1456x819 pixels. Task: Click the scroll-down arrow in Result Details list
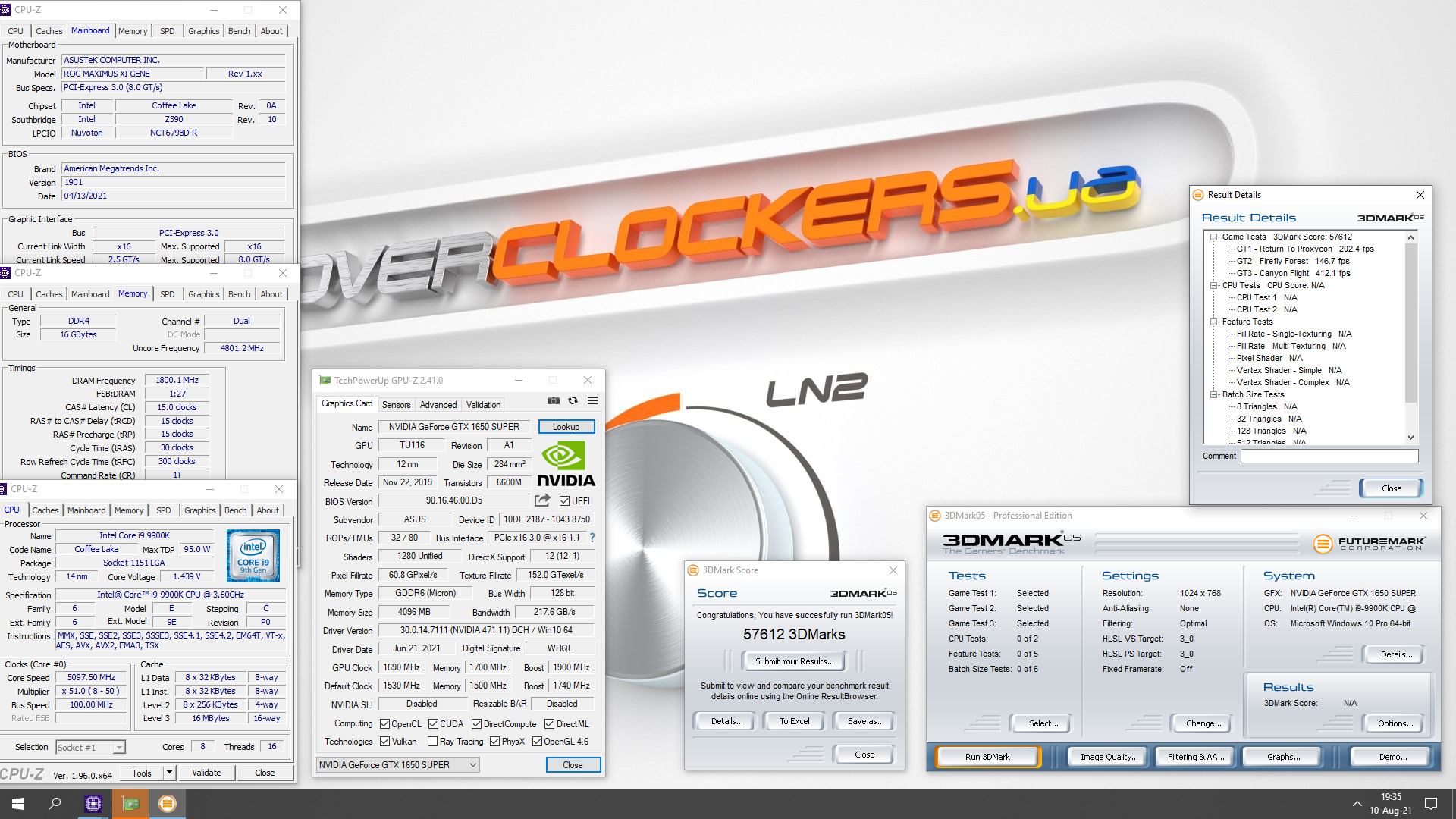(x=1410, y=438)
